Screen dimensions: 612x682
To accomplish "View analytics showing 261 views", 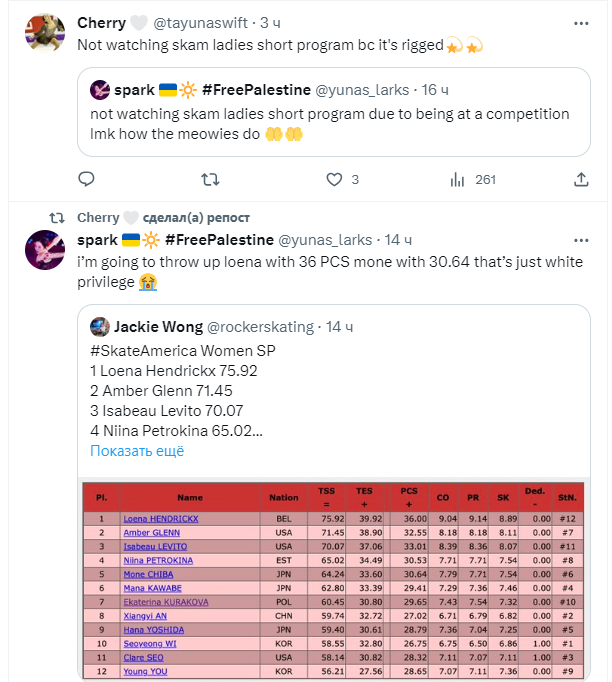I will pyautogui.click(x=458, y=179).
